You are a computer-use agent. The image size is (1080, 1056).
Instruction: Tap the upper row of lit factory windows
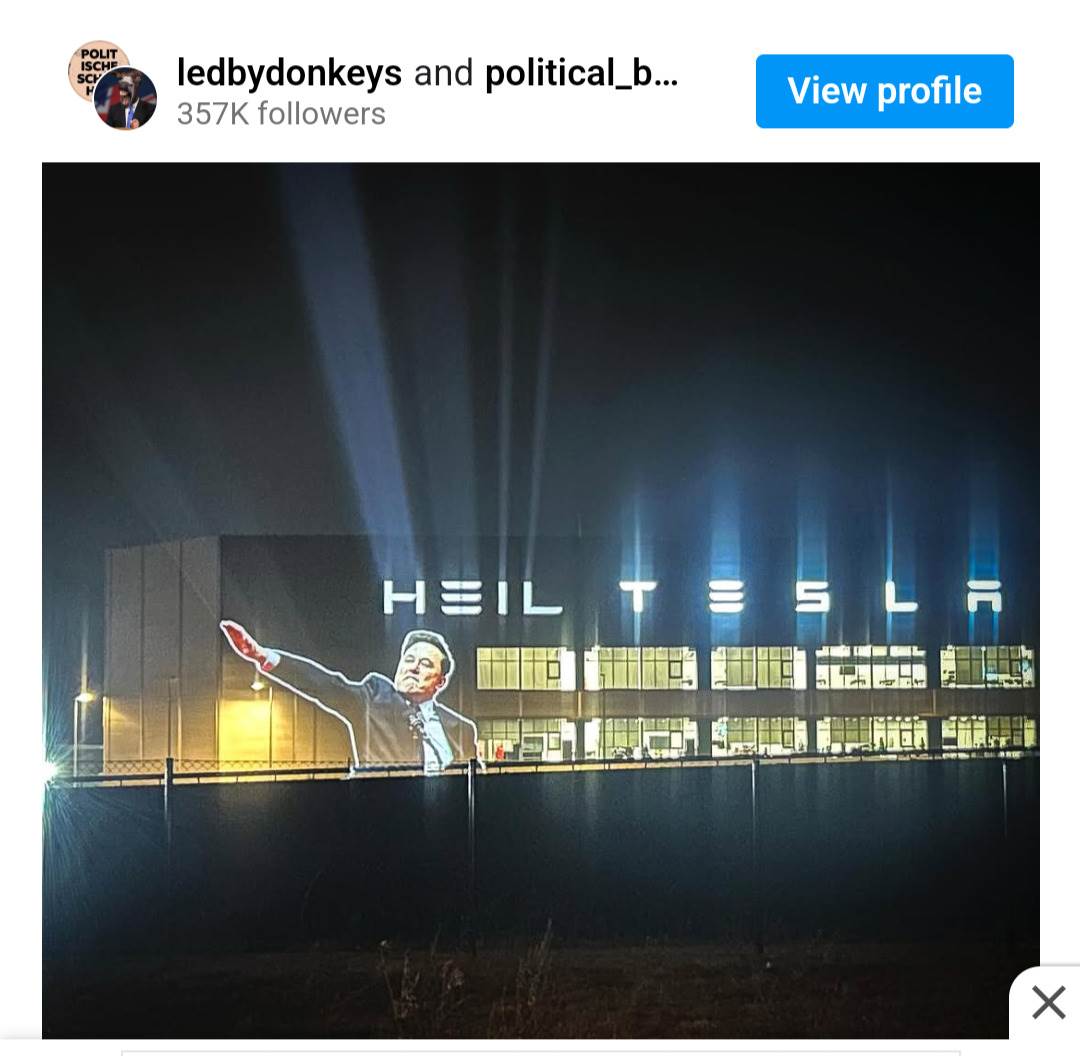[x=755, y=667]
